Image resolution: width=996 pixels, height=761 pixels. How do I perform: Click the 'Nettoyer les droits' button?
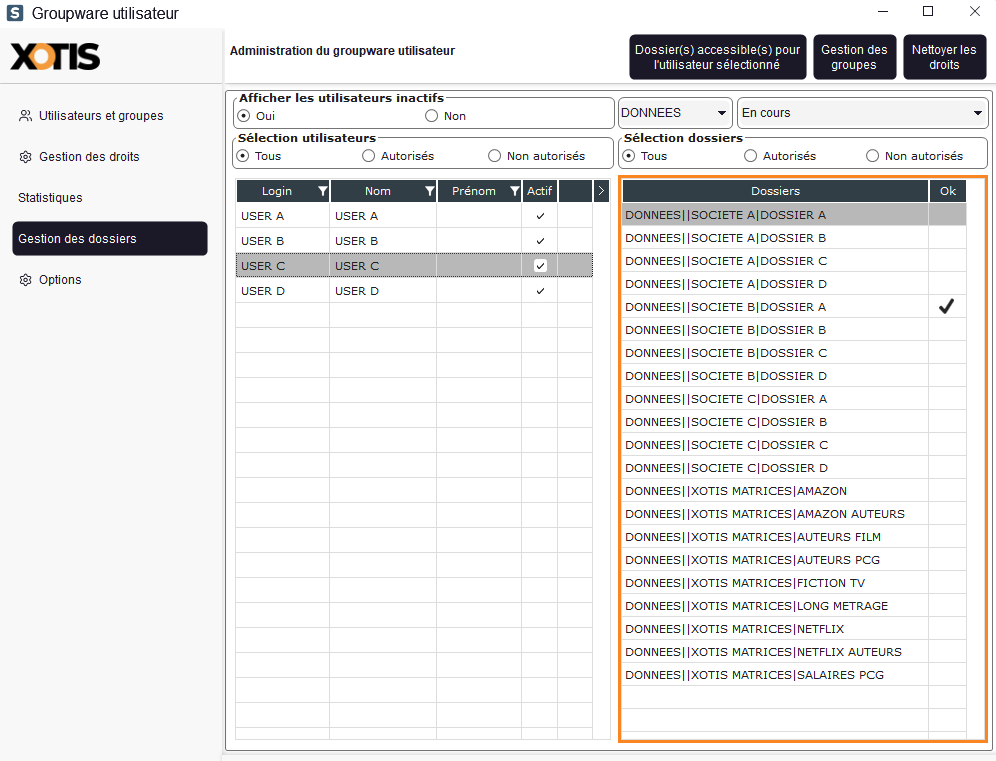pyautogui.click(x=943, y=57)
